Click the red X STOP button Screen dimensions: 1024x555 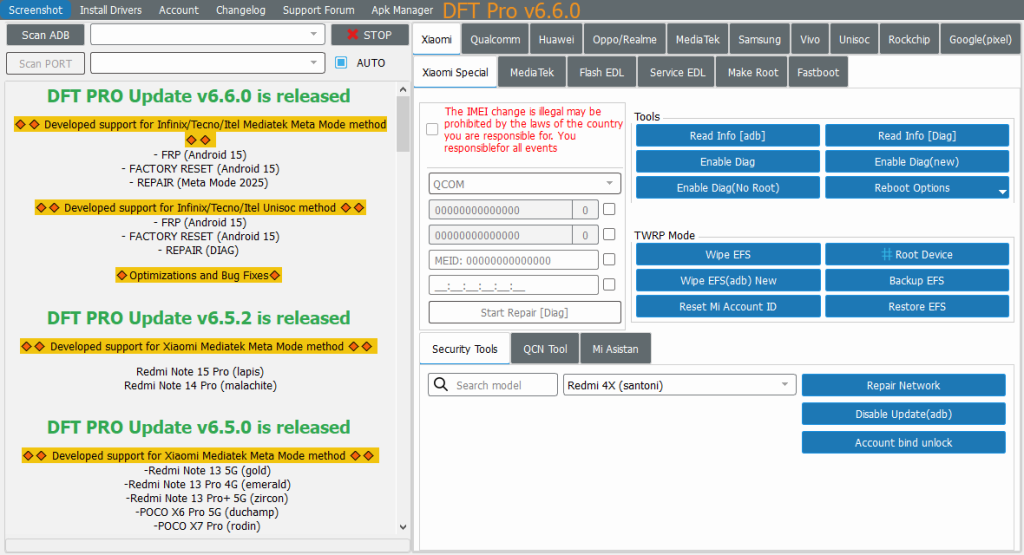pyautogui.click(x=370, y=35)
